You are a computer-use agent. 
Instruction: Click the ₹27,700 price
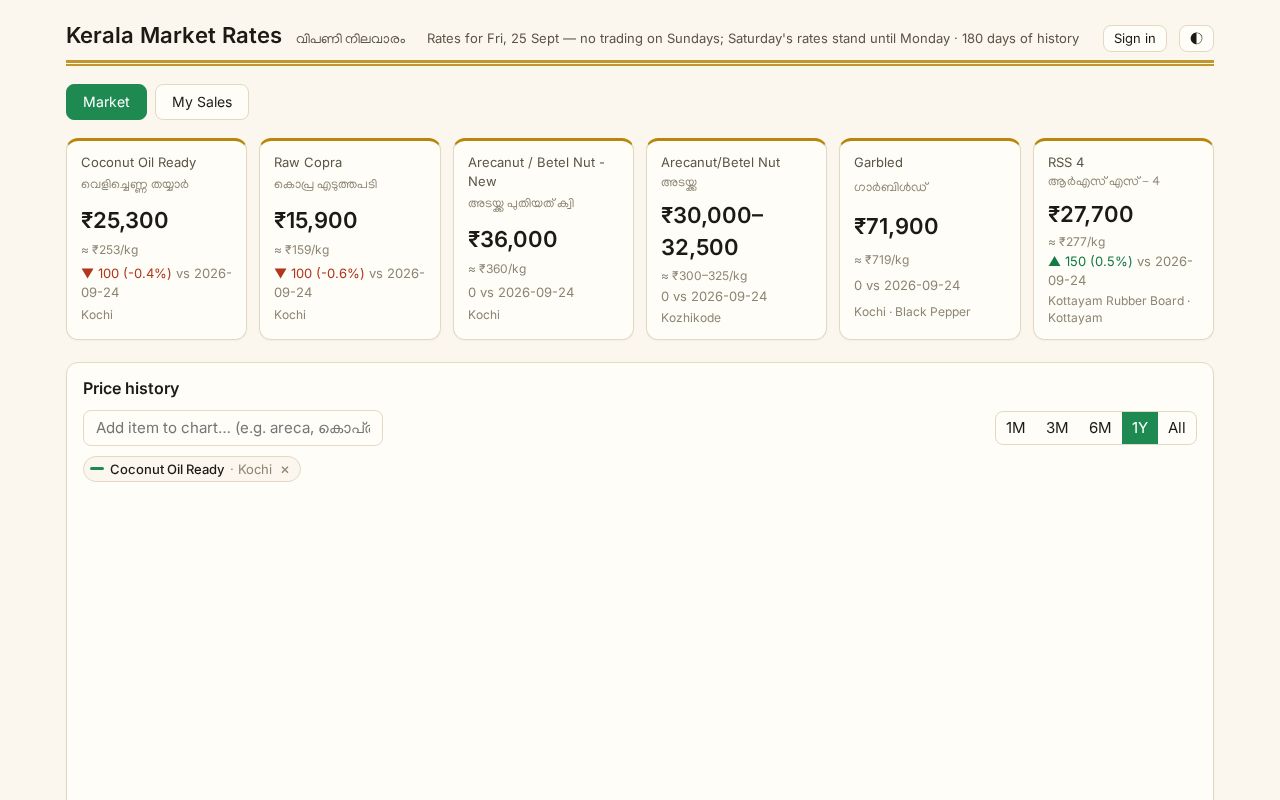(x=1091, y=214)
